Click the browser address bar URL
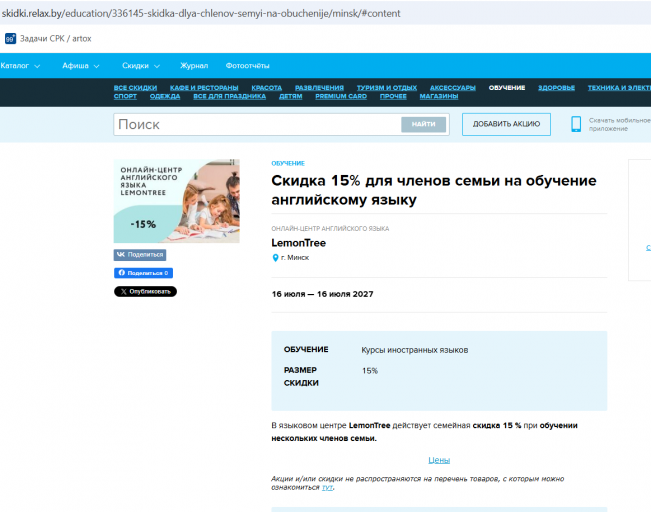651x512 pixels. (201, 13)
